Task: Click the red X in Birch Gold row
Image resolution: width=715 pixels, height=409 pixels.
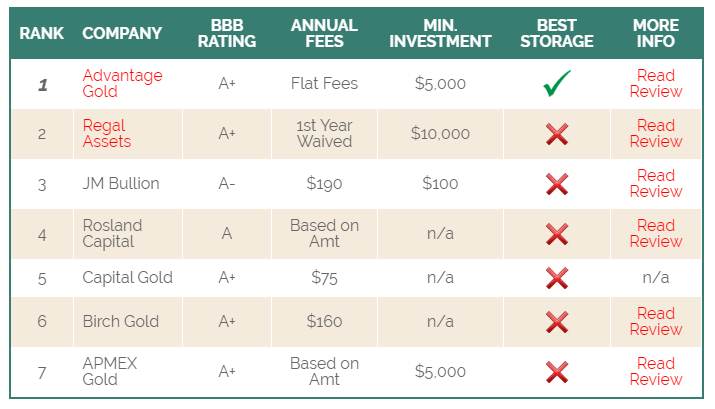Action: [557, 322]
